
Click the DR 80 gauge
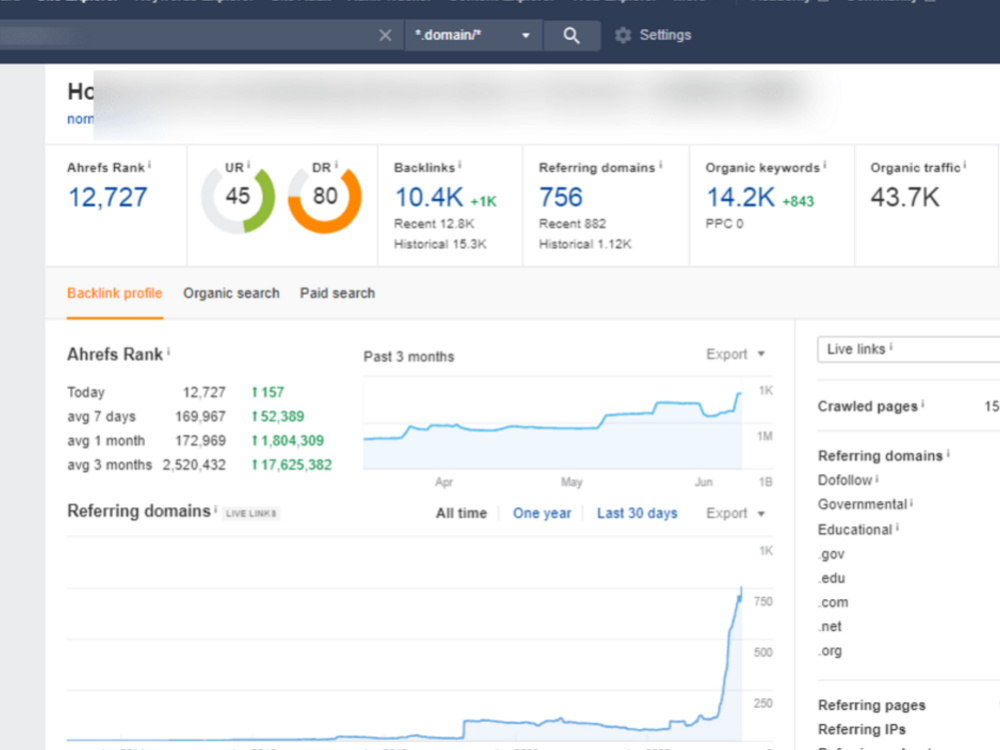[325, 197]
